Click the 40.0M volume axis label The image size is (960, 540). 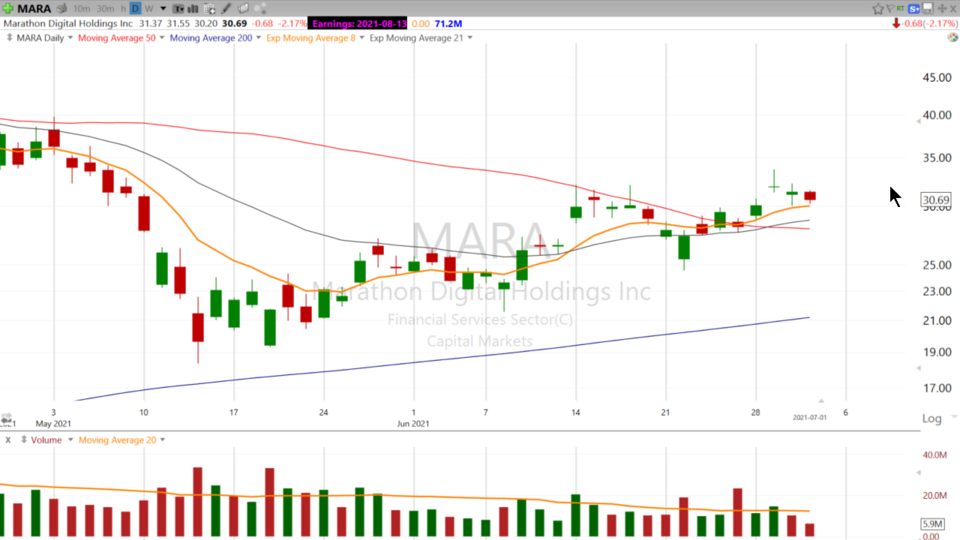pos(934,455)
